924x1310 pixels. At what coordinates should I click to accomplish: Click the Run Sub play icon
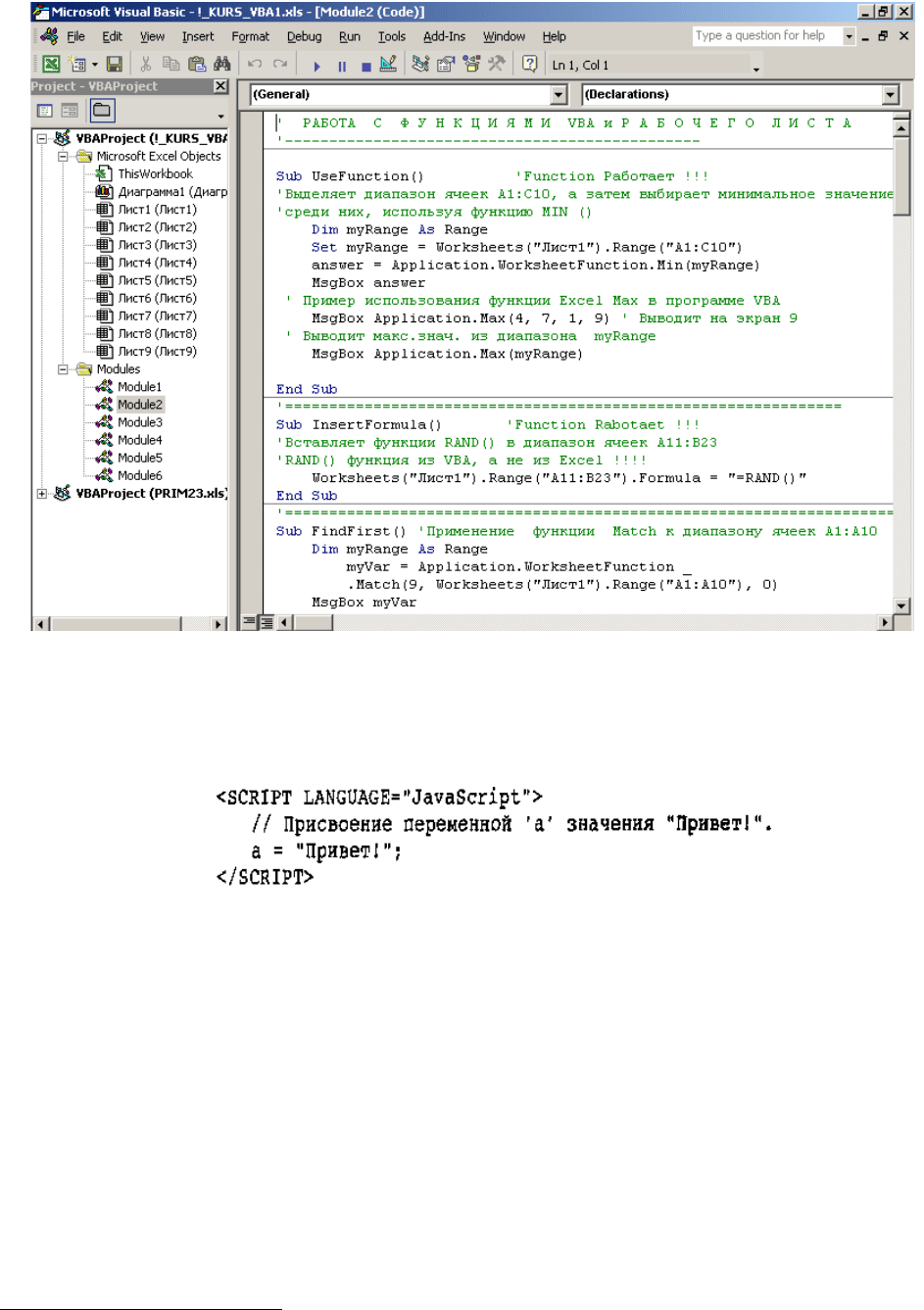coord(316,66)
